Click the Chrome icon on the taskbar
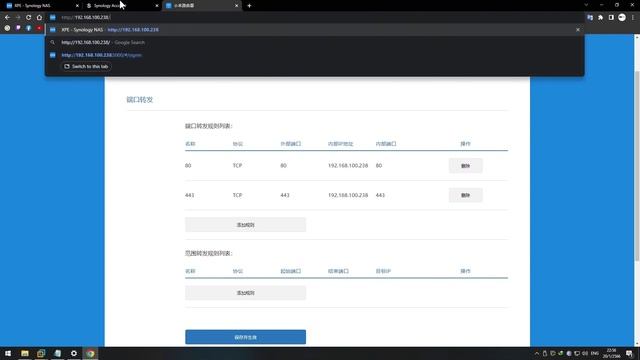The height and width of the screenshot is (360, 640). (x=90, y=353)
